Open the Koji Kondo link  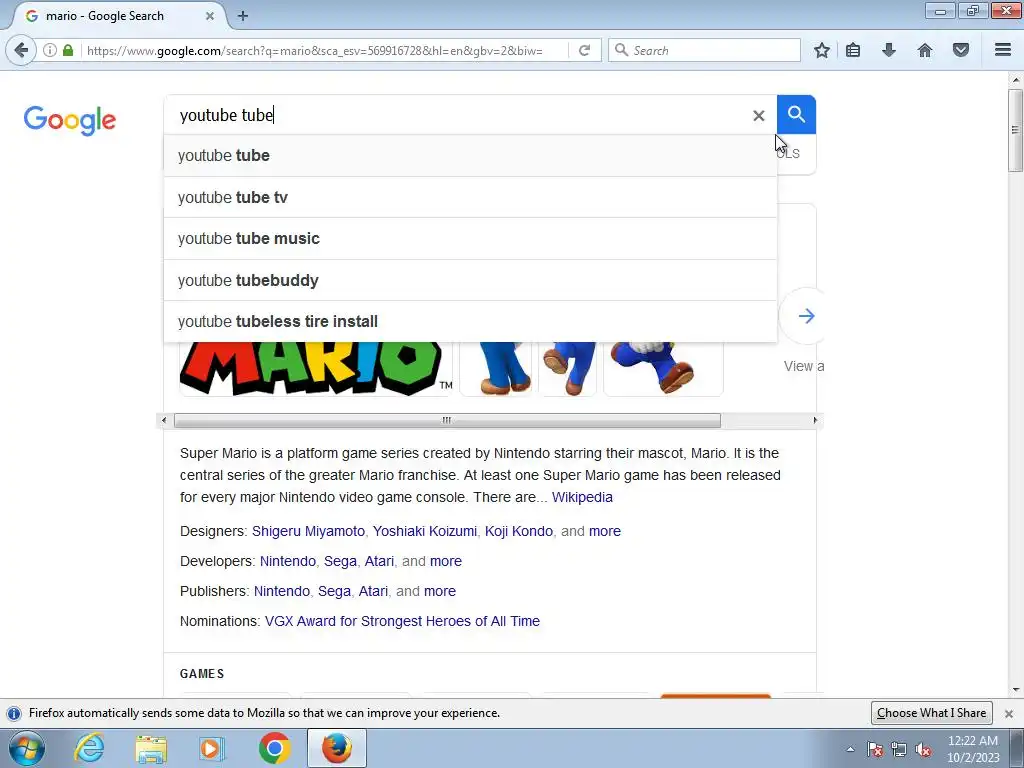519,531
